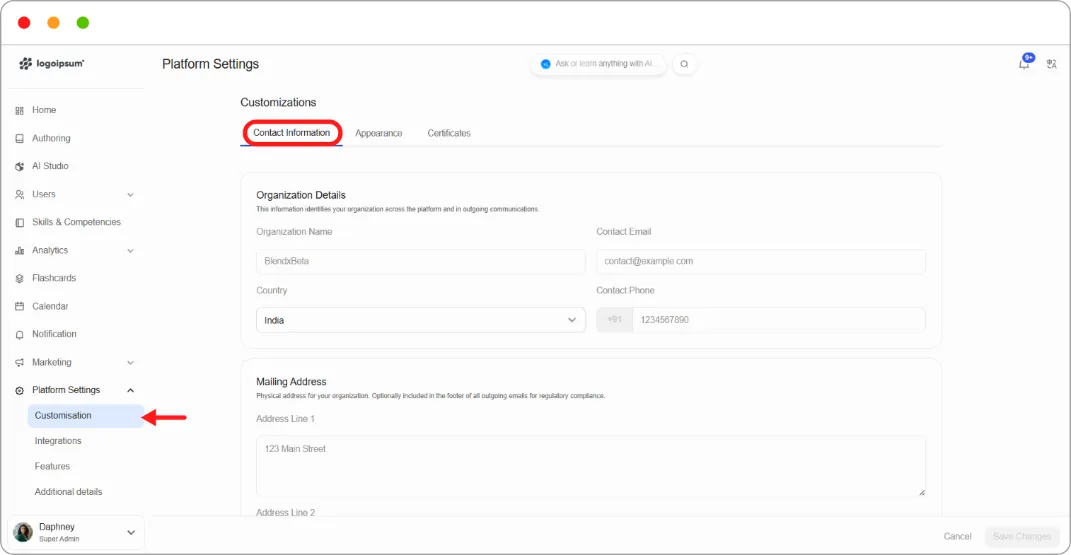Click the logoipsum logo
Image resolution: width=1071 pixels, height=555 pixels.
pos(52,63)
